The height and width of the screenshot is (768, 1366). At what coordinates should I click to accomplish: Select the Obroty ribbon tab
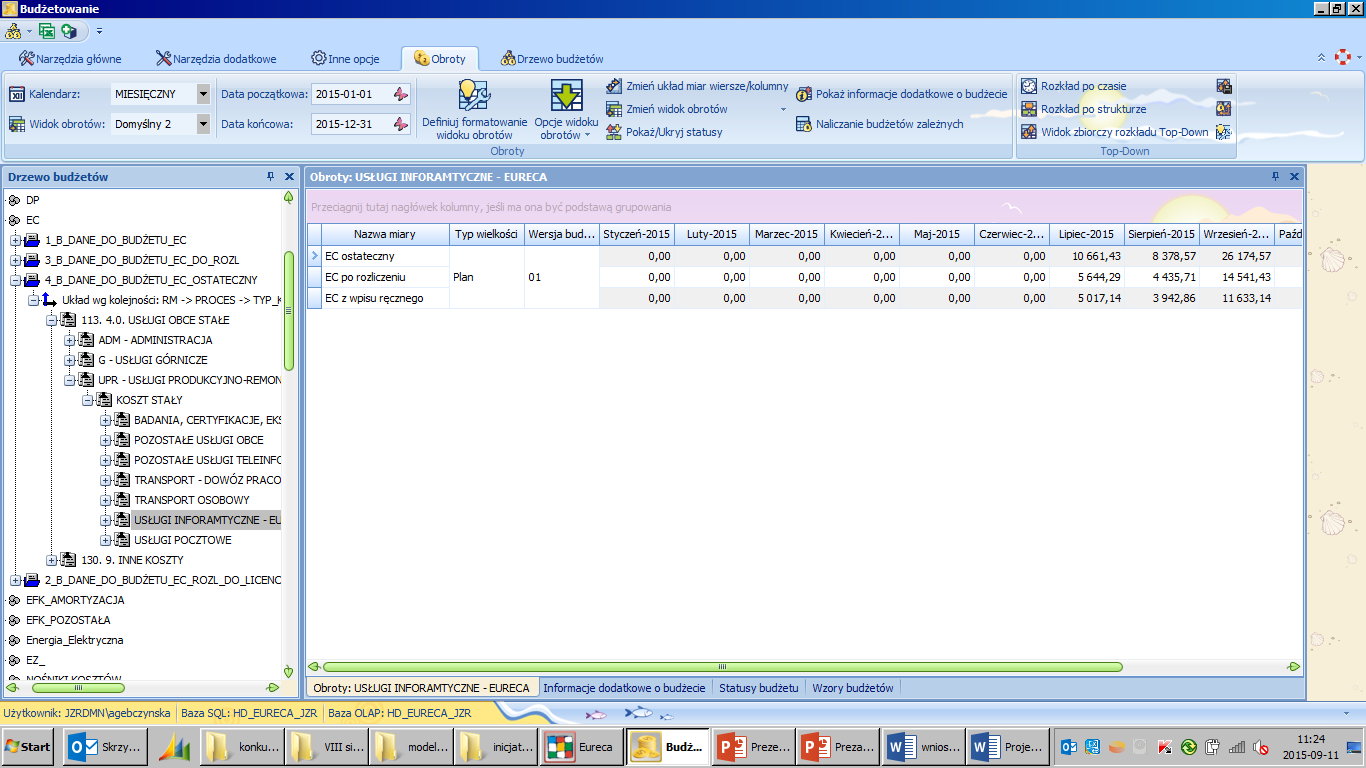point(440,59)
